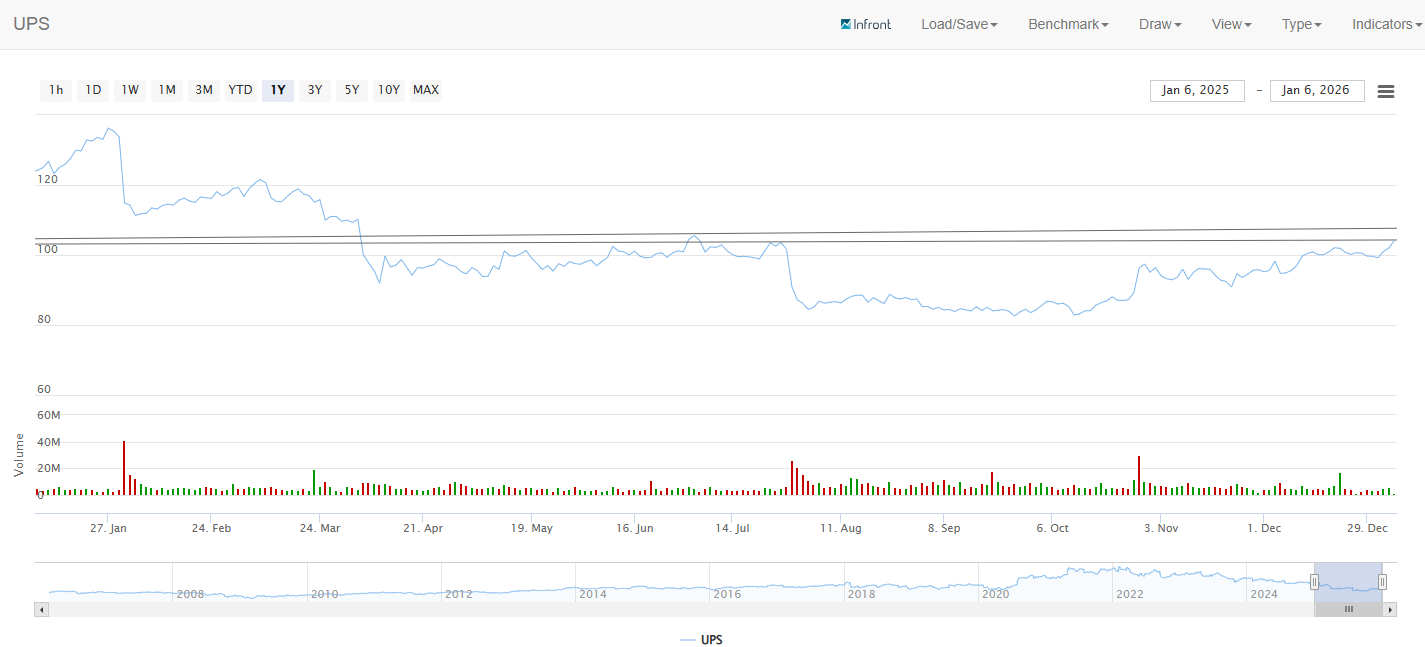Open the chart hamburger menu icon

(x=1386, y=91)
